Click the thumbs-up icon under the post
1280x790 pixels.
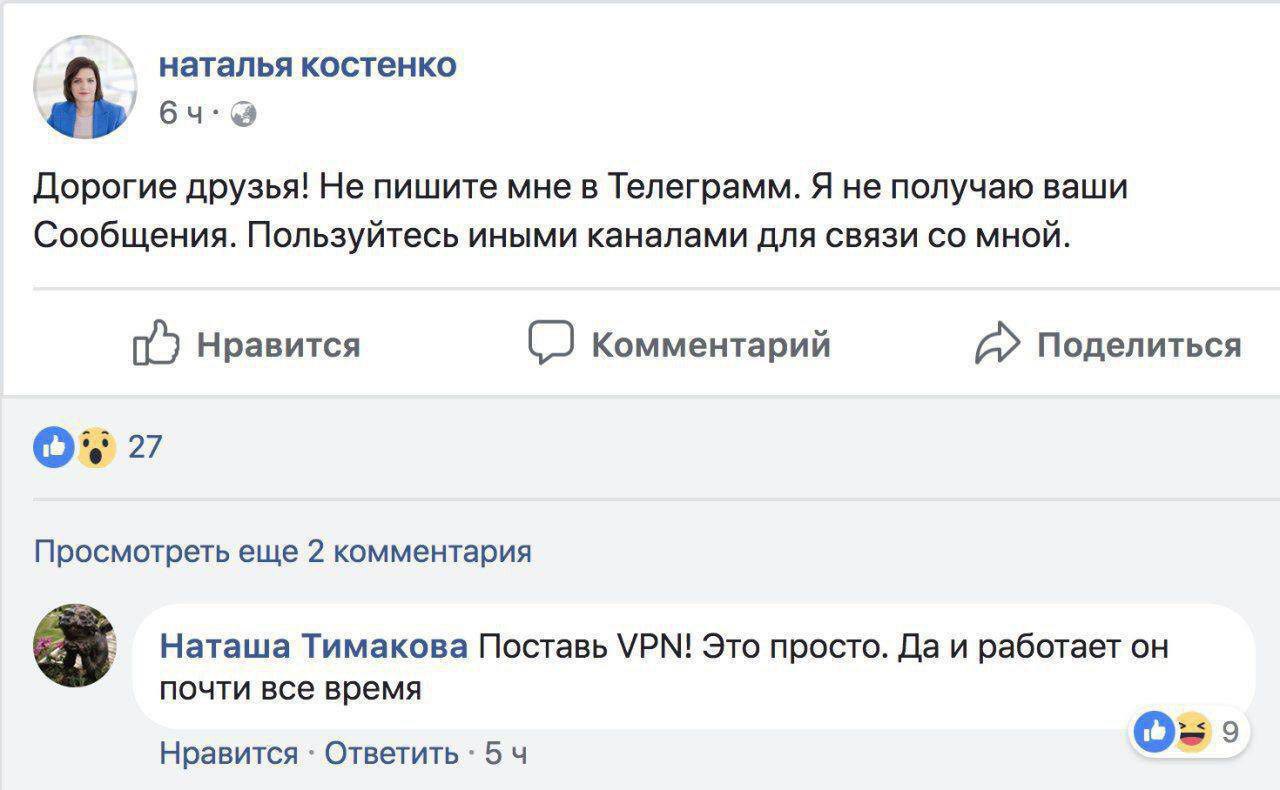point(155,345)
